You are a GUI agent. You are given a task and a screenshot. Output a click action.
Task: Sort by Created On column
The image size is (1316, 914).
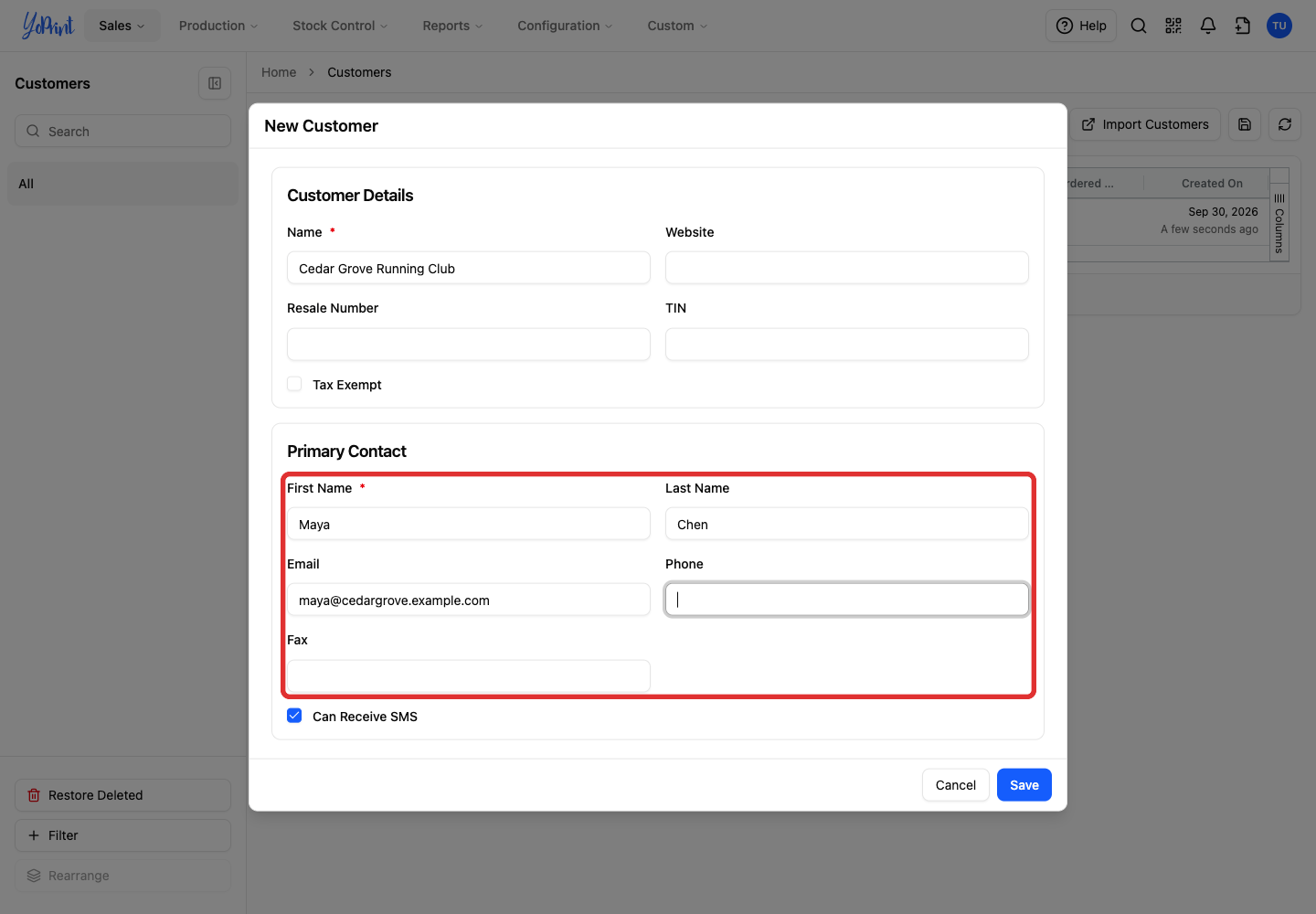click(1212, 183)
